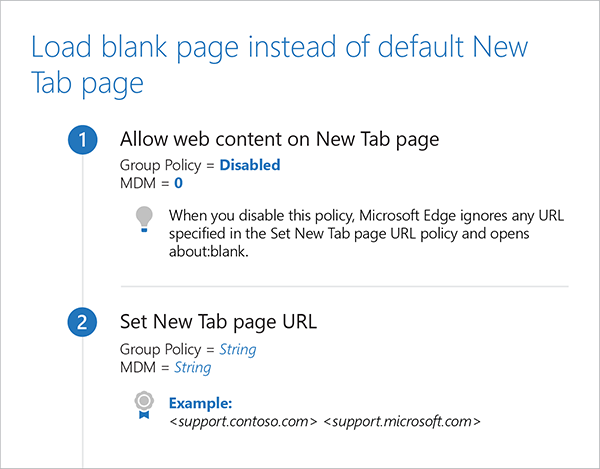Click the support.contoso.com example URL
Screen dimensions: 600x469
tap(243, 421)
